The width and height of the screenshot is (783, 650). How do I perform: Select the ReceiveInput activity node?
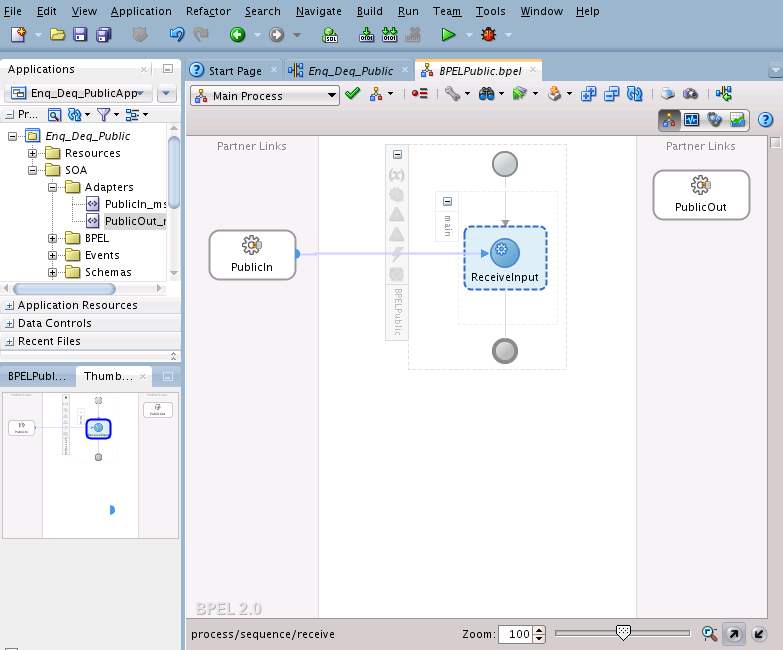click(505, 258)
